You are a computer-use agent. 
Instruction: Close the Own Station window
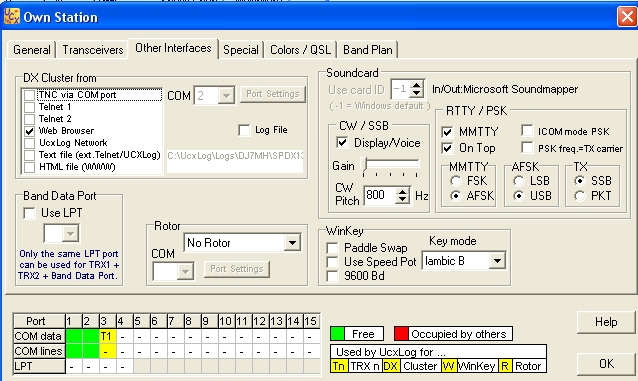pyautogui.click(x=627, y=17)
